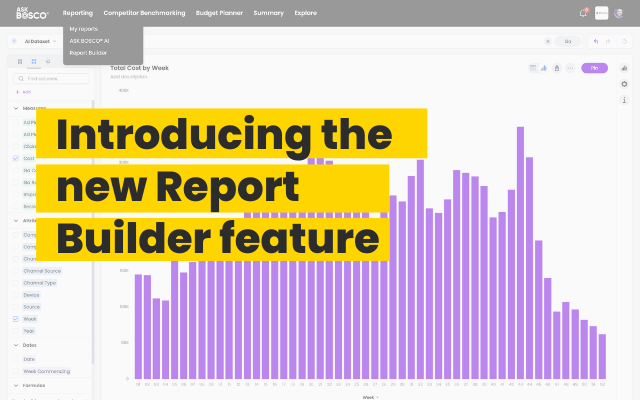The width and height of the screenshot is (640, 400).
Task: Select the grid columns tab in left panel
Action: (x=34, y=62)
